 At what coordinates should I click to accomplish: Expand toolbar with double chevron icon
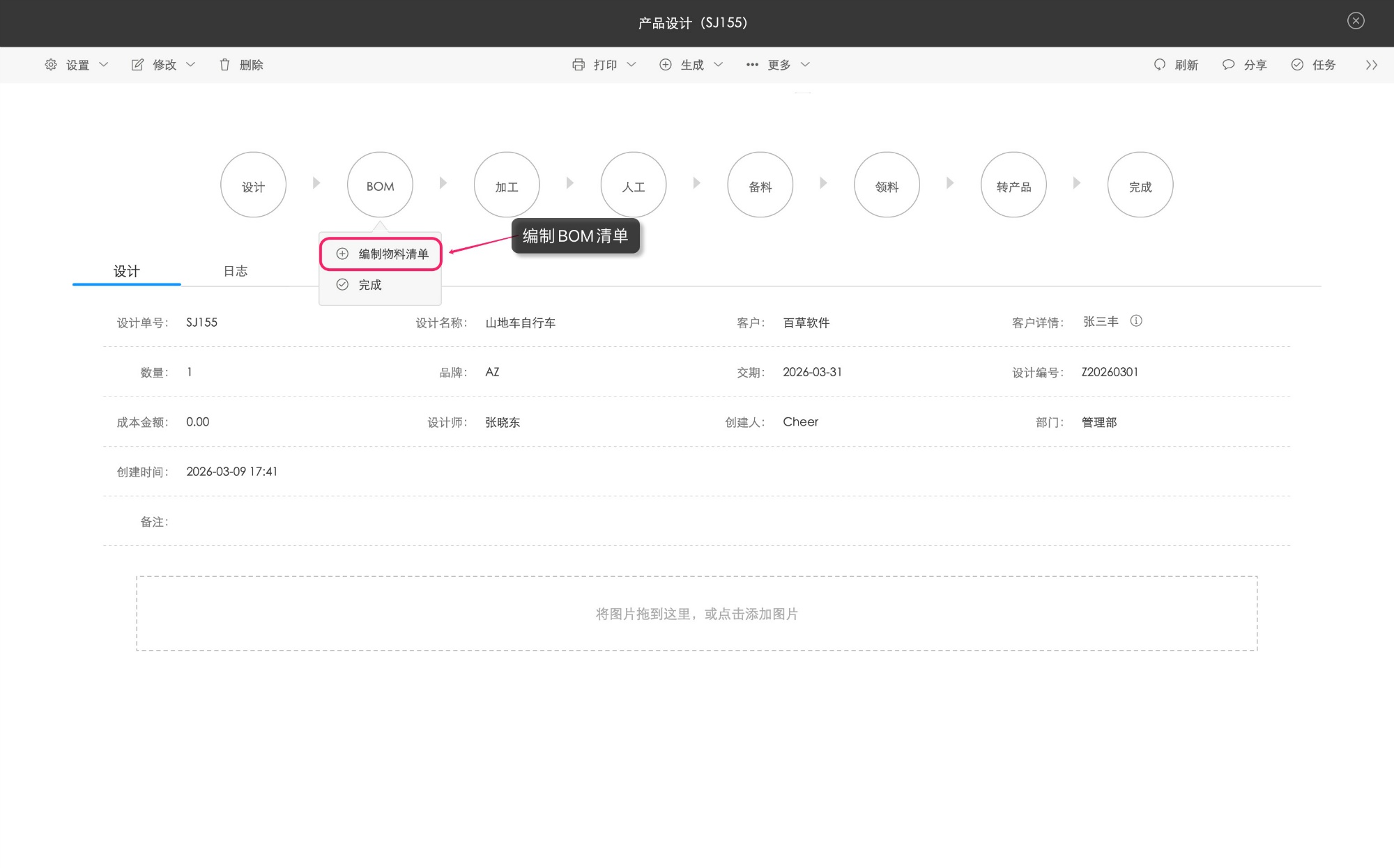pyautogui.click(x=1371, y=65)
